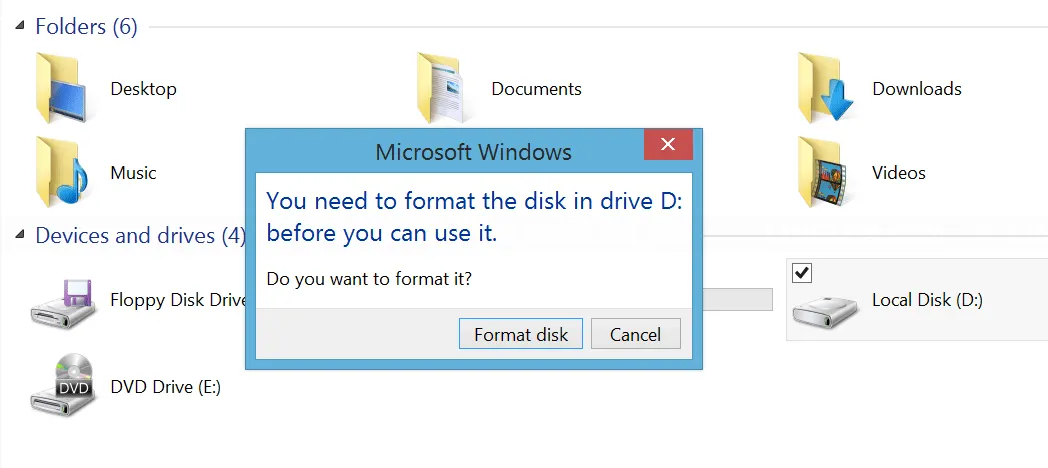Collapse the Folders section arrow
The image size is (1048, 468).
pyautogui.click(x=21, y=27)
